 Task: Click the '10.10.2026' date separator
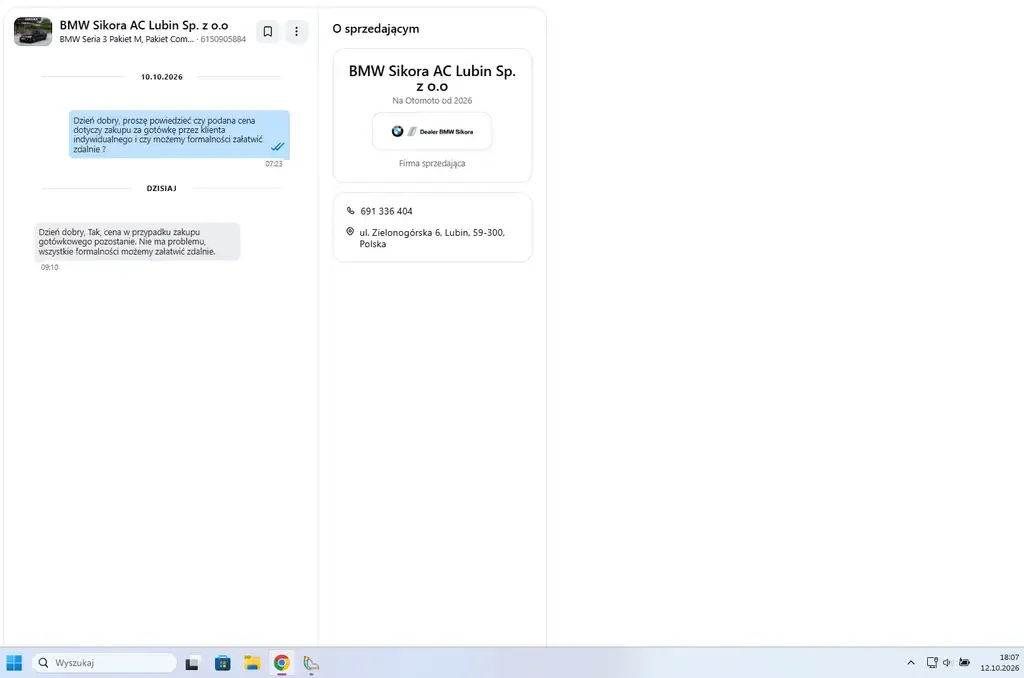pyautogui.click(x=162, y=77)
